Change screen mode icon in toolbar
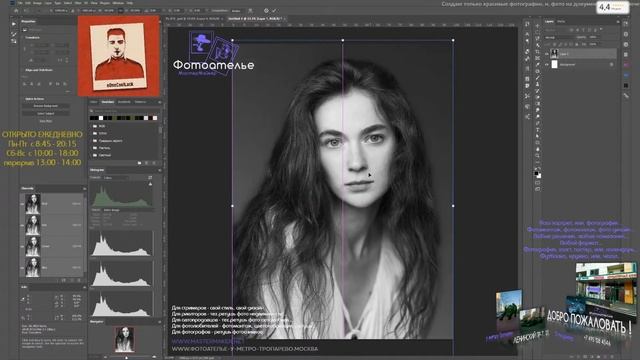Viewport: 640px width, 360px height. [x=538, y=189]
